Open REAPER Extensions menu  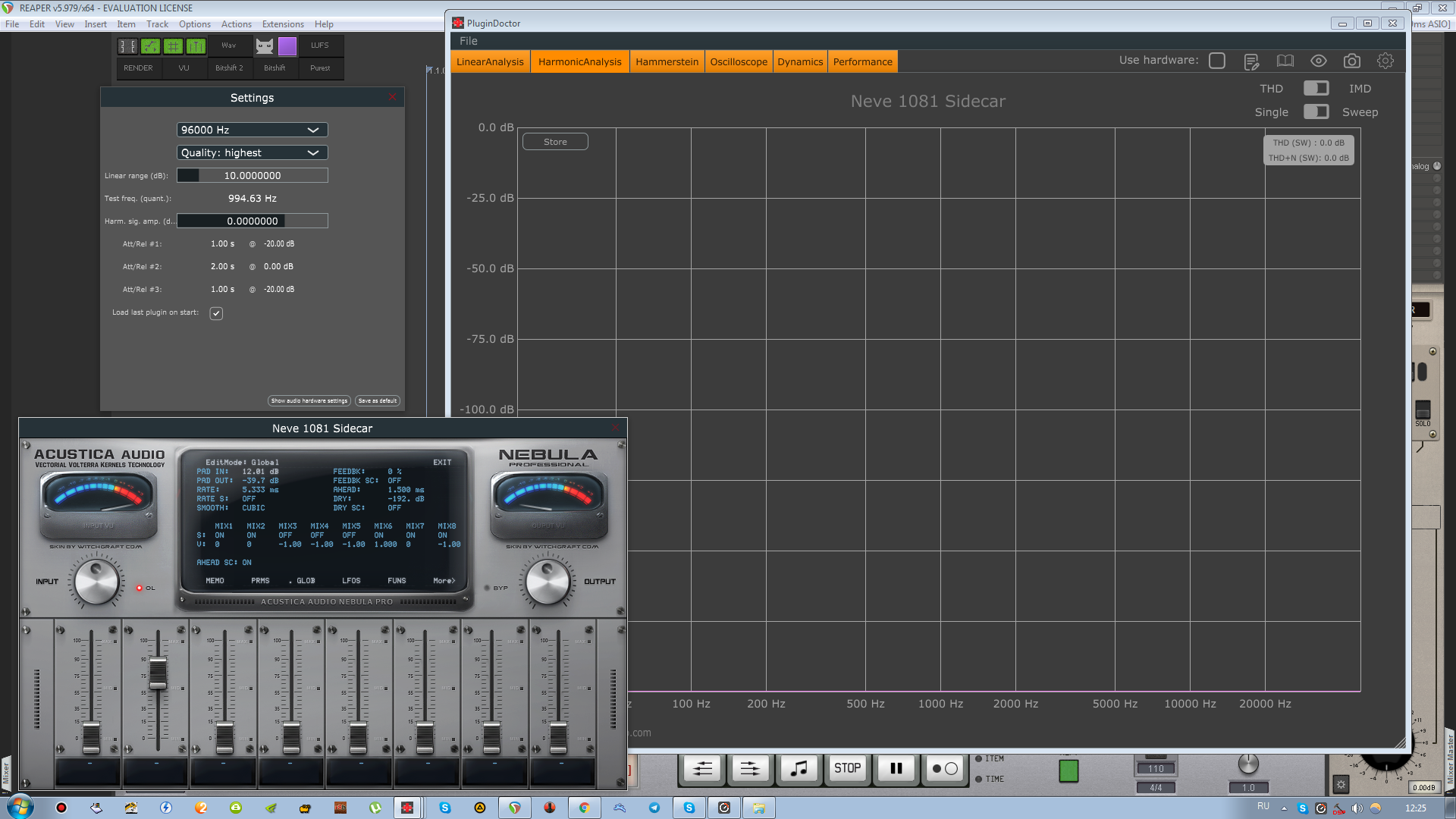pyautogui.click(x=283, y=24)
